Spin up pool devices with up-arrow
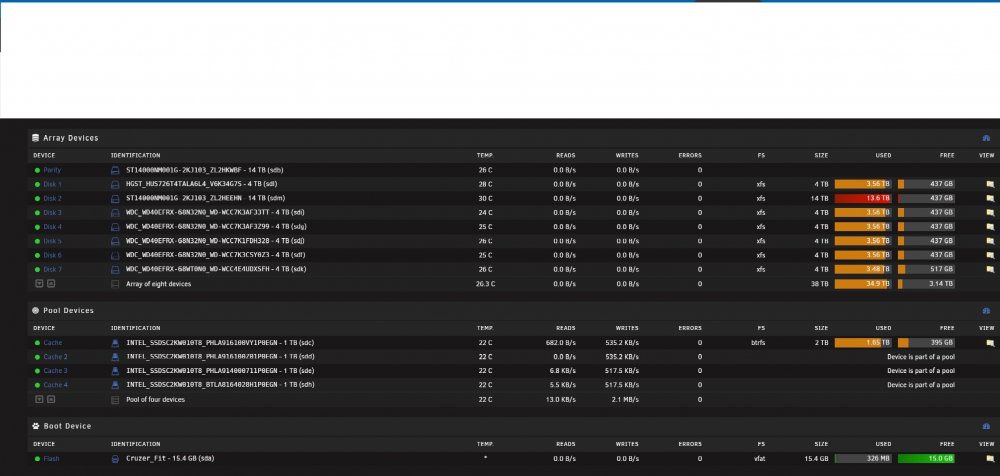 point(51,399)
